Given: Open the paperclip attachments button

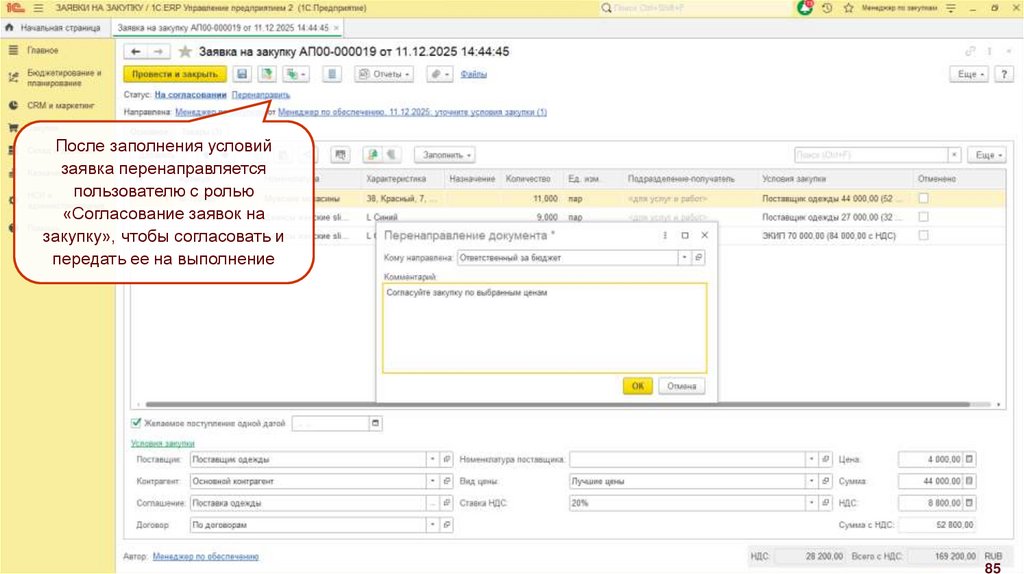Looking at the screenshot, I should pyautogui.click(x=439, y=74).
